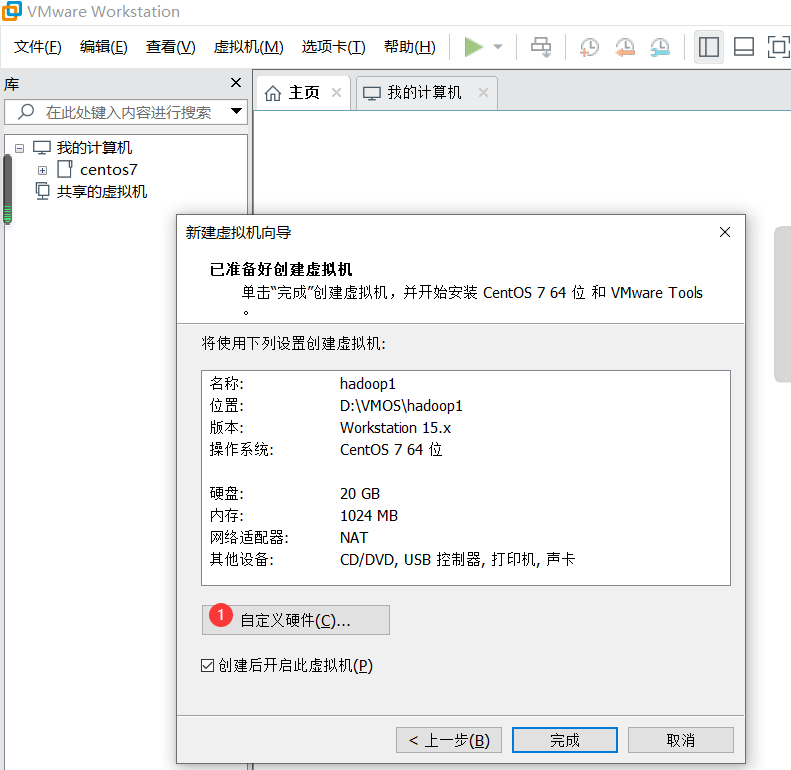Toggle the thumbnail bar view icon
Image resolution: width=791 pixels, height=770 pixels.
(744, 47)
